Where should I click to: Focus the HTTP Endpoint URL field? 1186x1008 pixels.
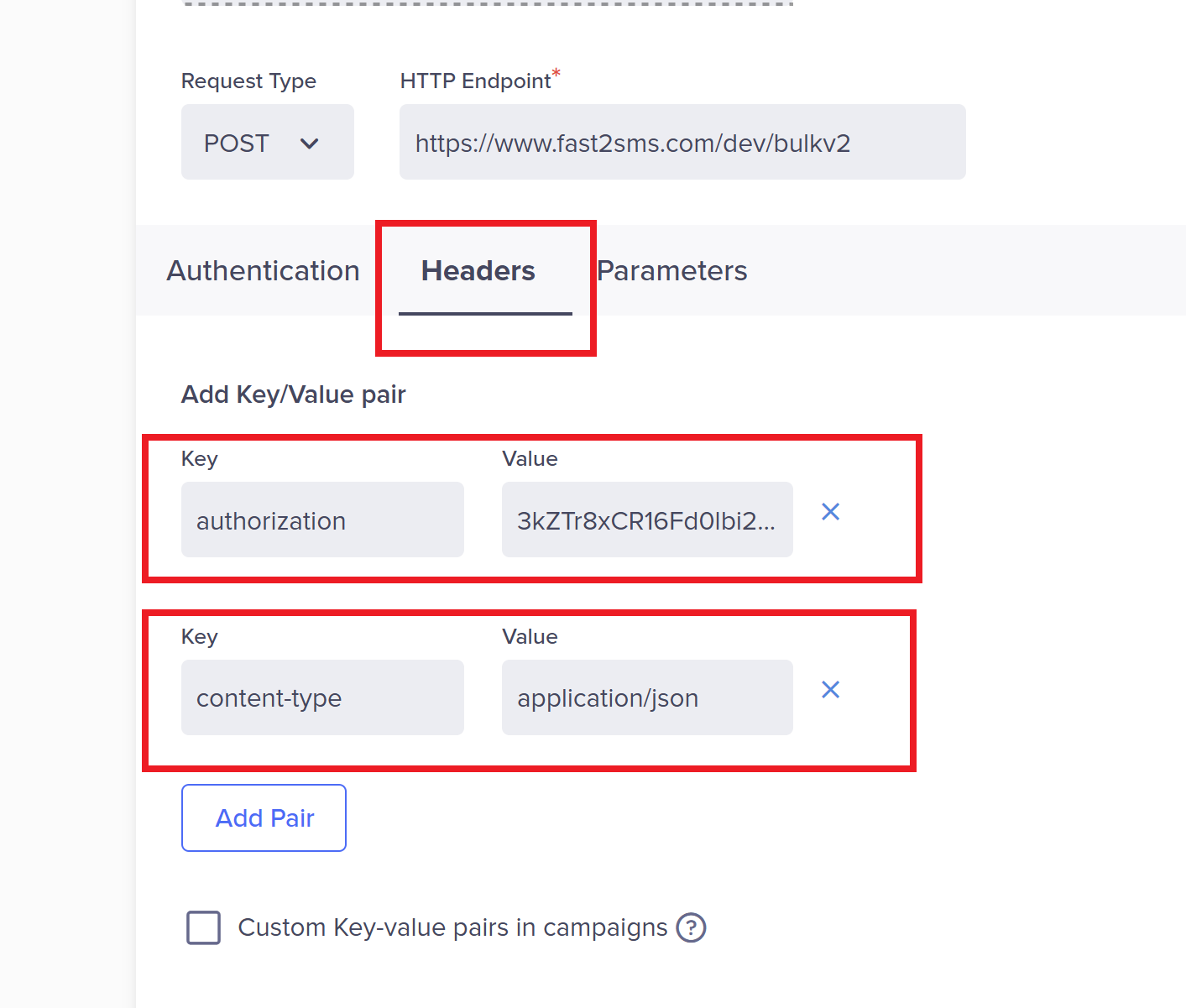(x=682, y=143)
